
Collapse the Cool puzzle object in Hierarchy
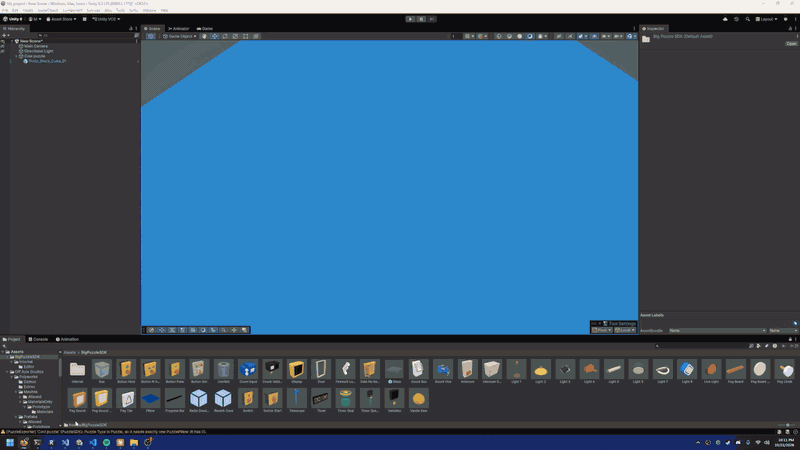[16, 56]
